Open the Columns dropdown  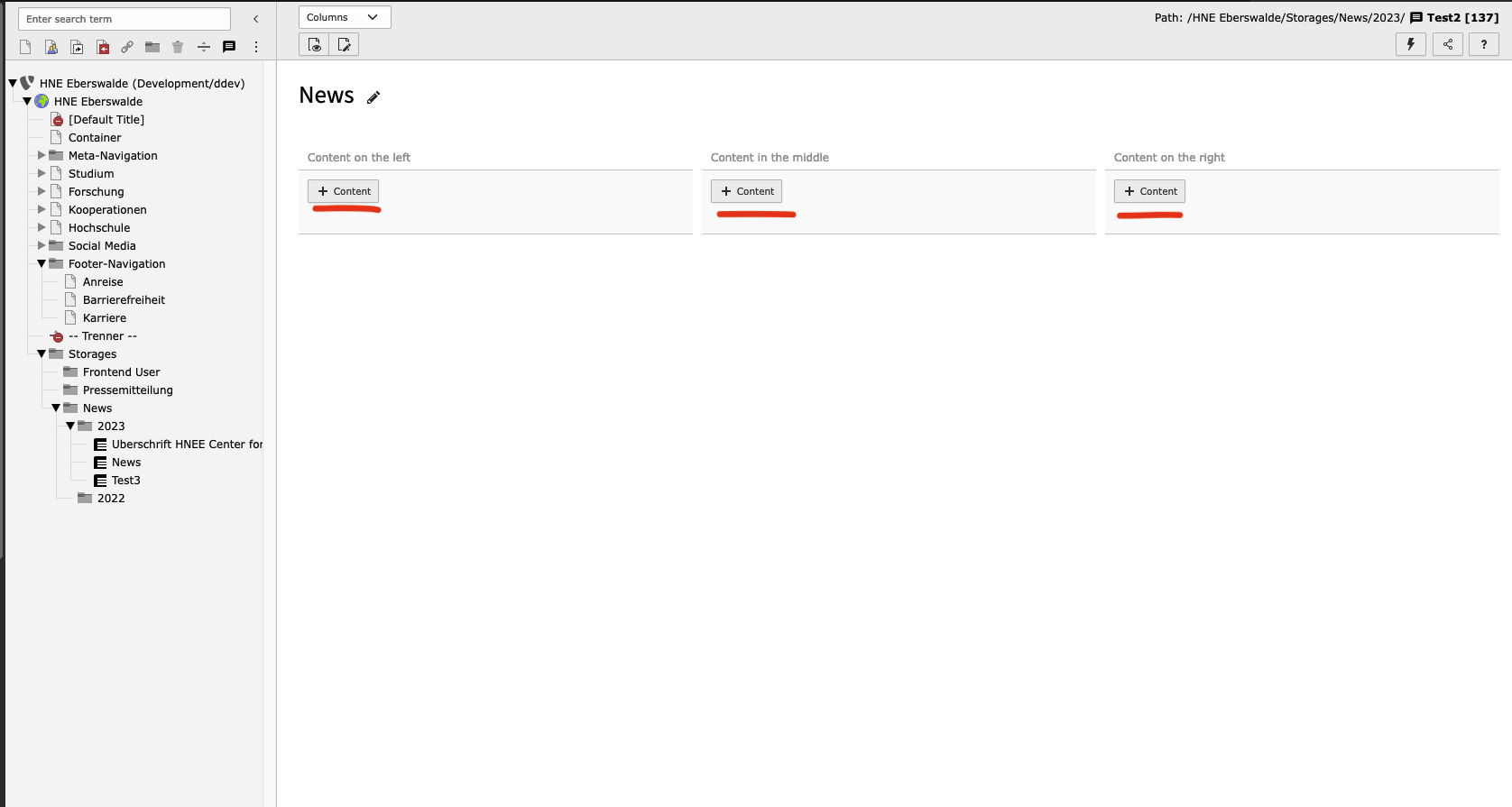pyautogui.click(x=344, y=17)
